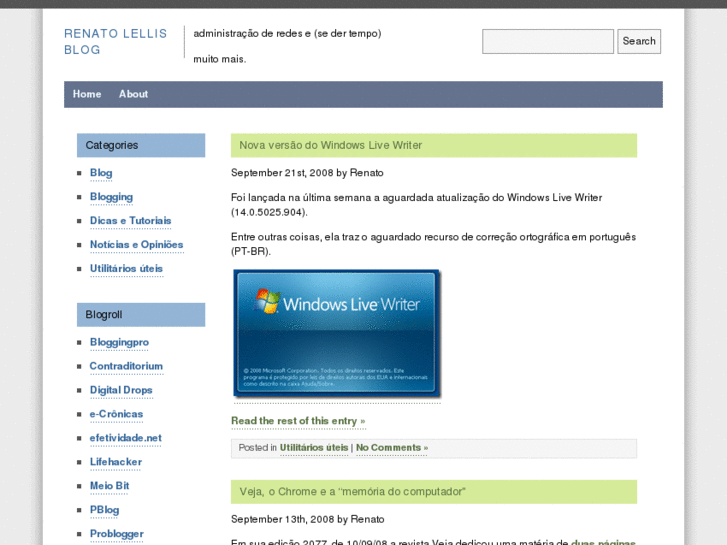Screen dimensions: 727x545
Task: Open the Notícias e Opiniões category
Action: pos(136,245)
